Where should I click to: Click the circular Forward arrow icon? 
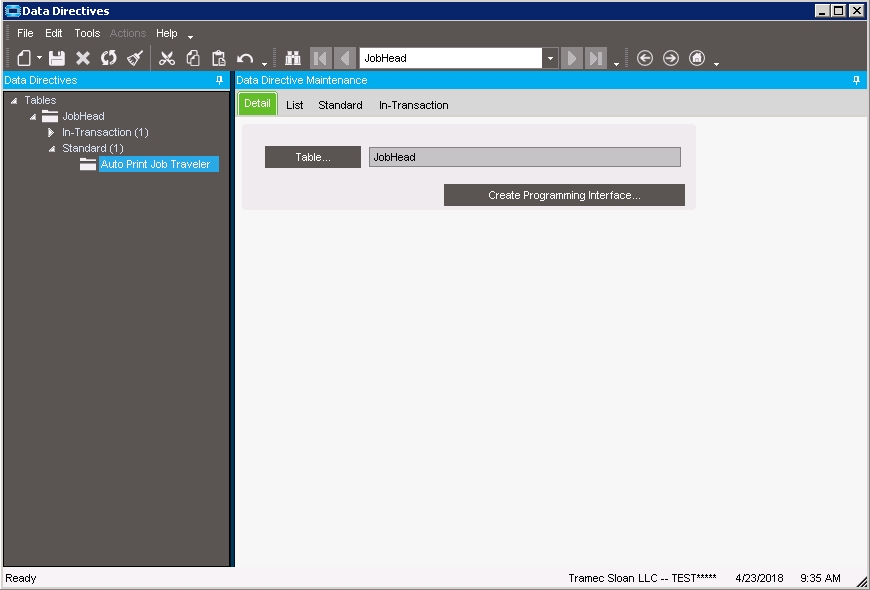[670, 58]
